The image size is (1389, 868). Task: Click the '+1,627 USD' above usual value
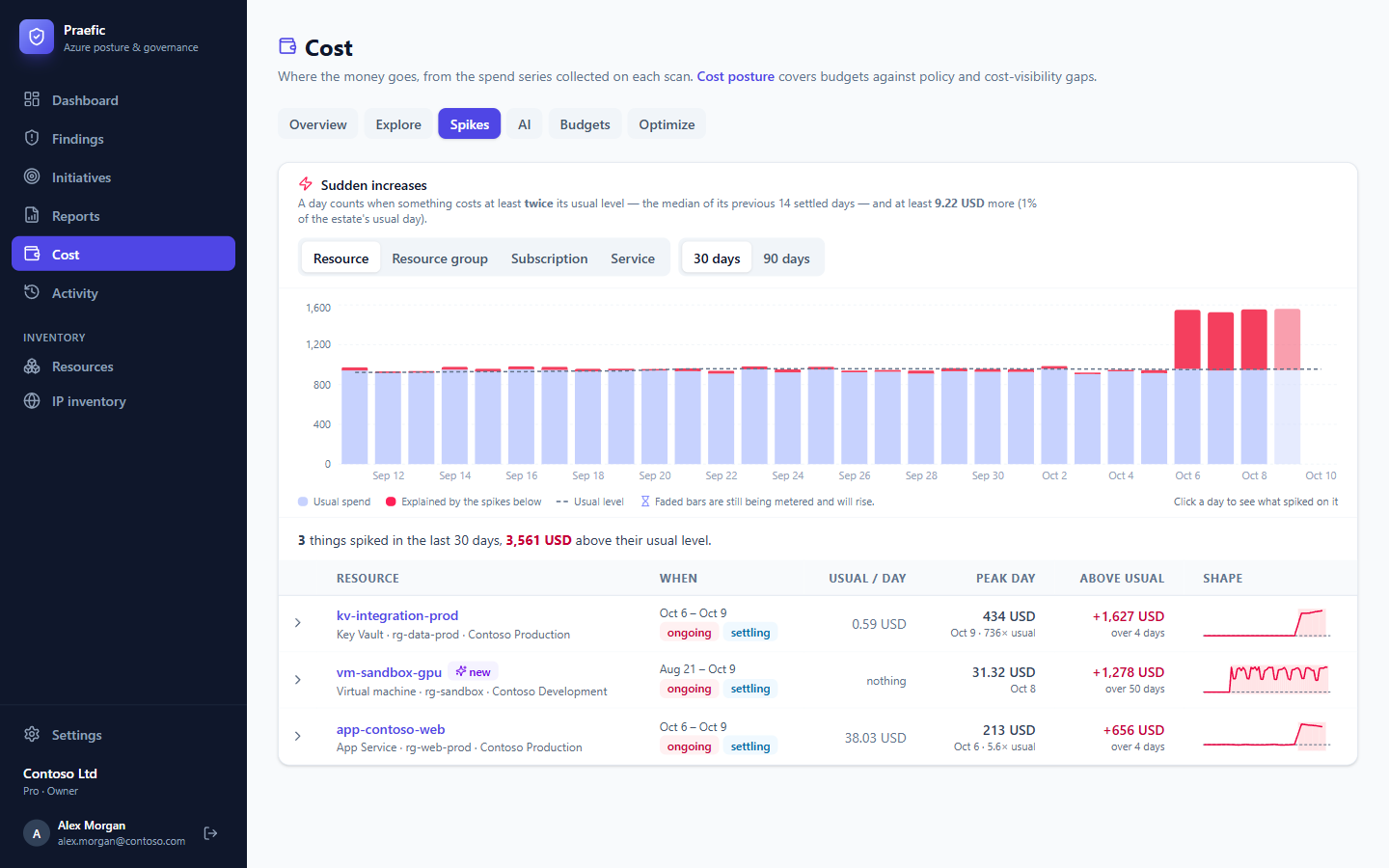pyautogui.click(x=1128, y=616)
